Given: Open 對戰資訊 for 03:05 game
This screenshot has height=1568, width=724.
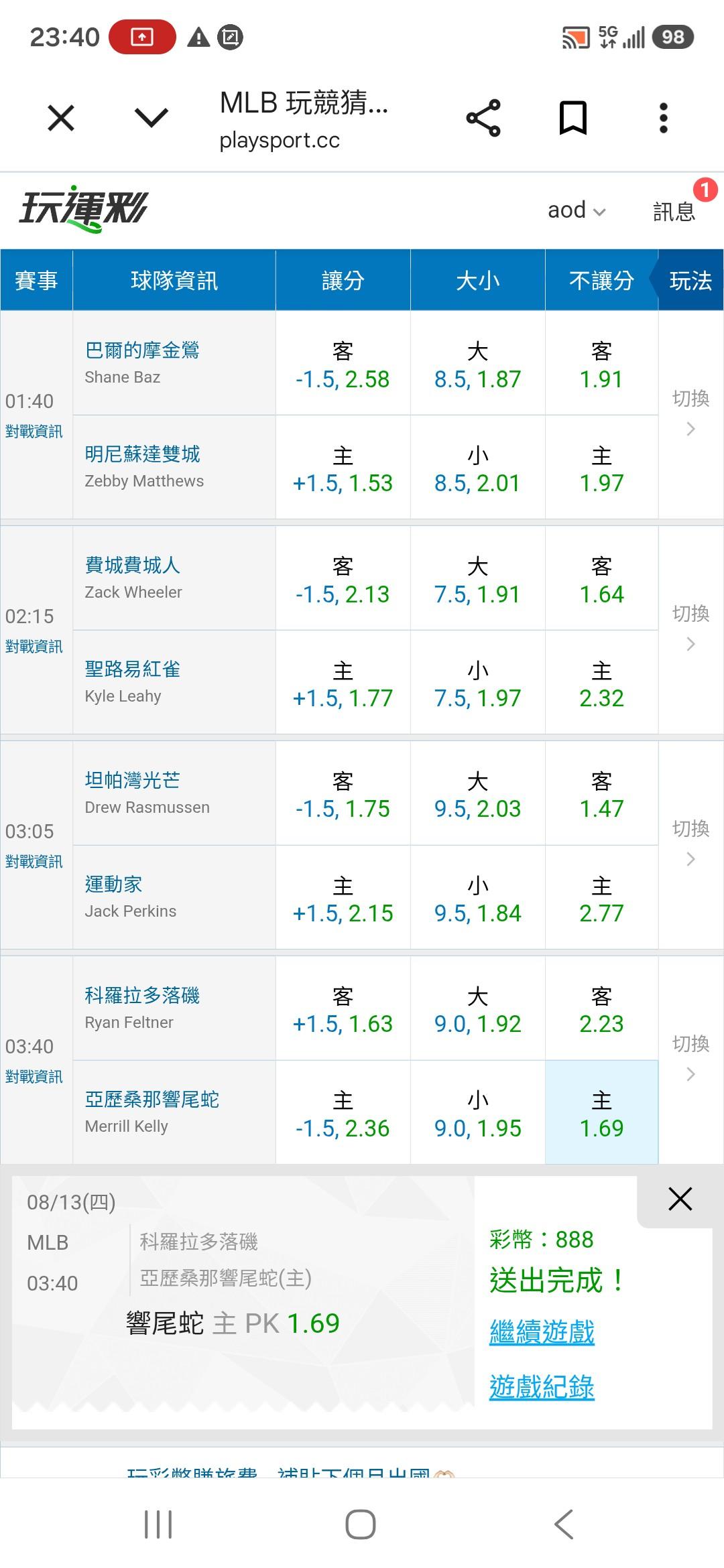Looking at the screenshot, I should coord(34,862).
